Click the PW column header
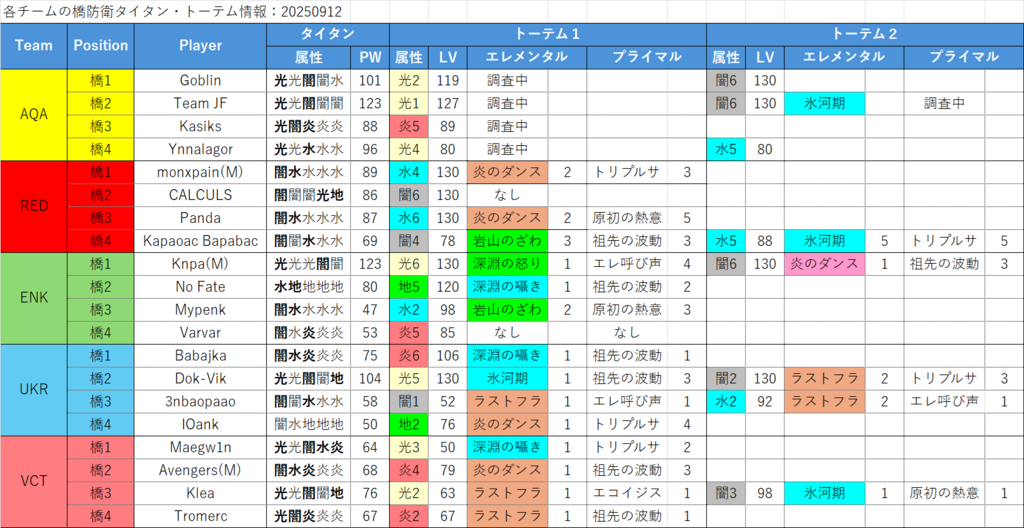The width and height of the screenshot is (1024, 528). click(x=370, y=57)
